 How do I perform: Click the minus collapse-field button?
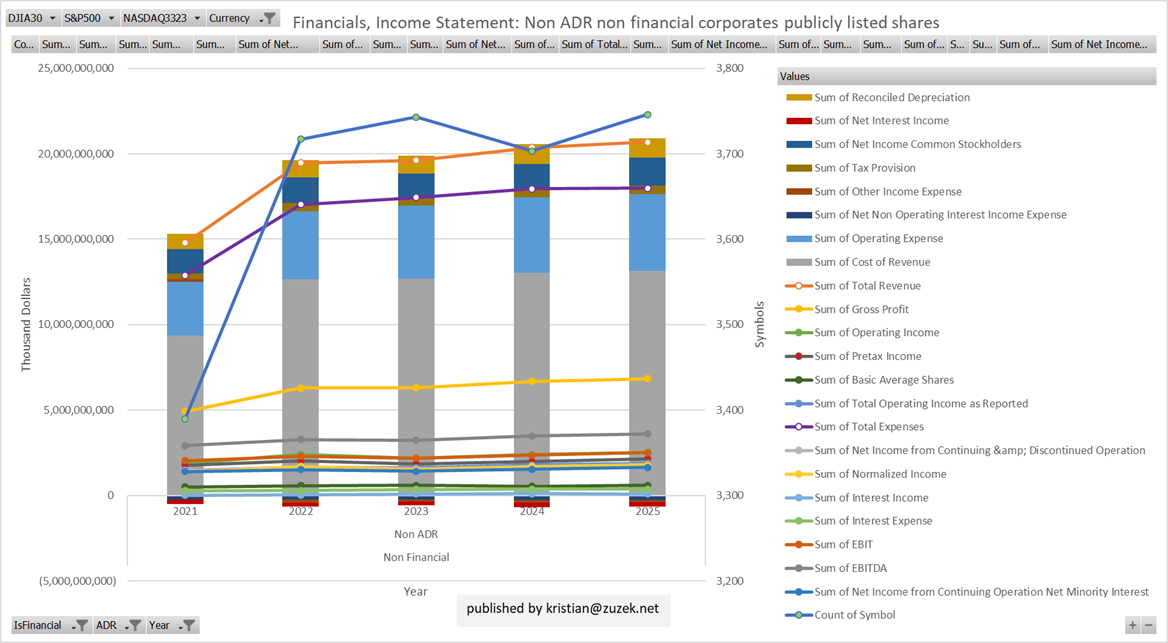(1148, 625)
